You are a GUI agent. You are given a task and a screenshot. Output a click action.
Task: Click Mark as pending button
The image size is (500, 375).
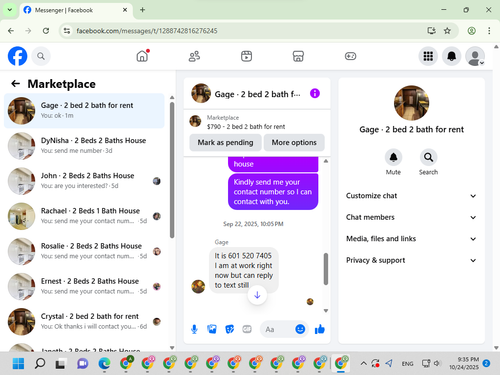tap(225, 142)
